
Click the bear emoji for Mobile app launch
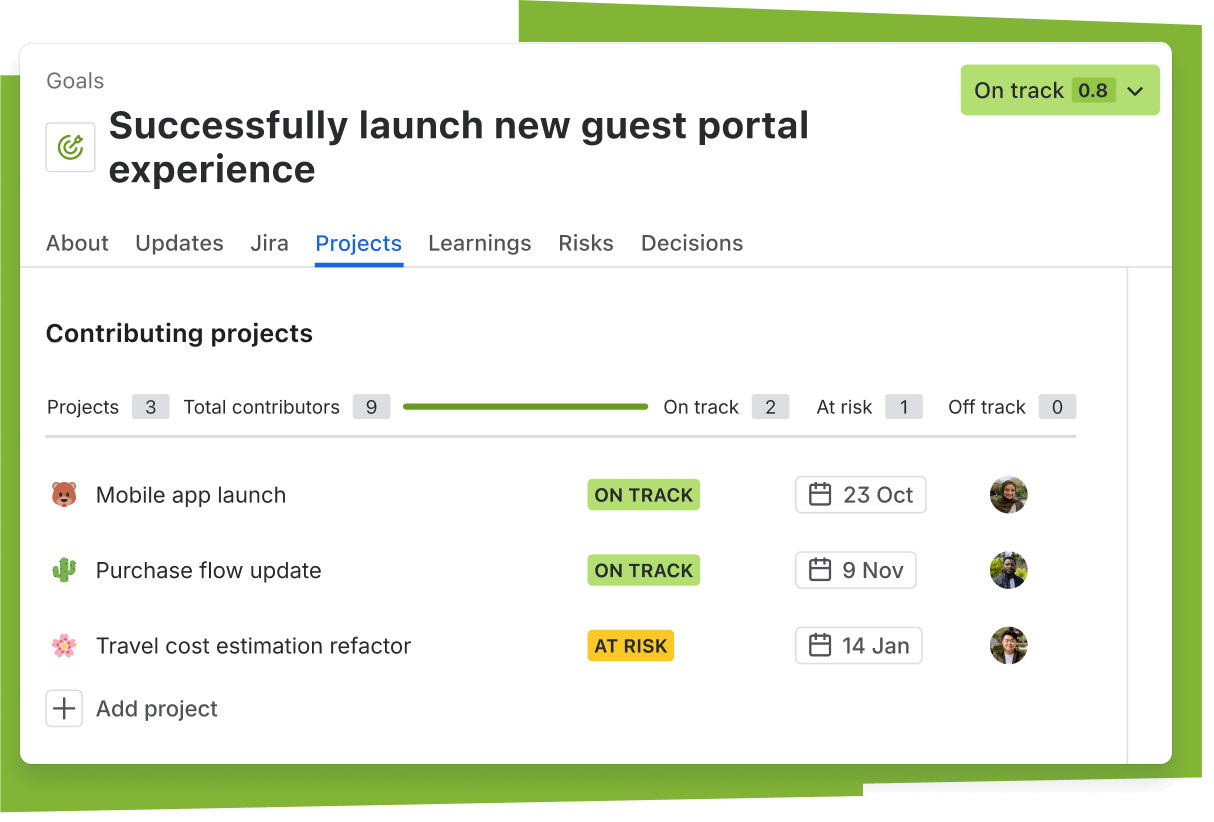tap(64, 495)
